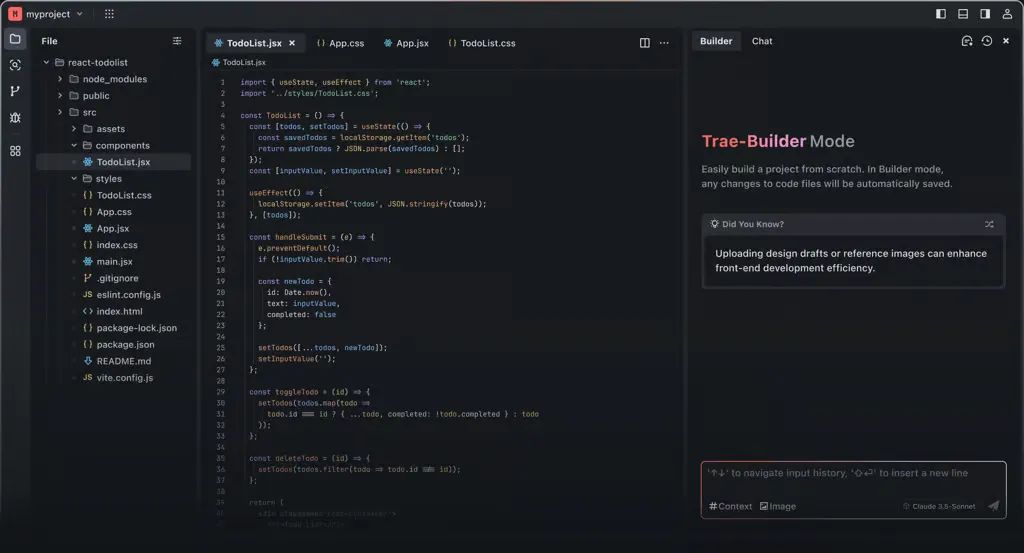Switch to the Chat tab
The image size is (1024, 553).
coord(762,41)
